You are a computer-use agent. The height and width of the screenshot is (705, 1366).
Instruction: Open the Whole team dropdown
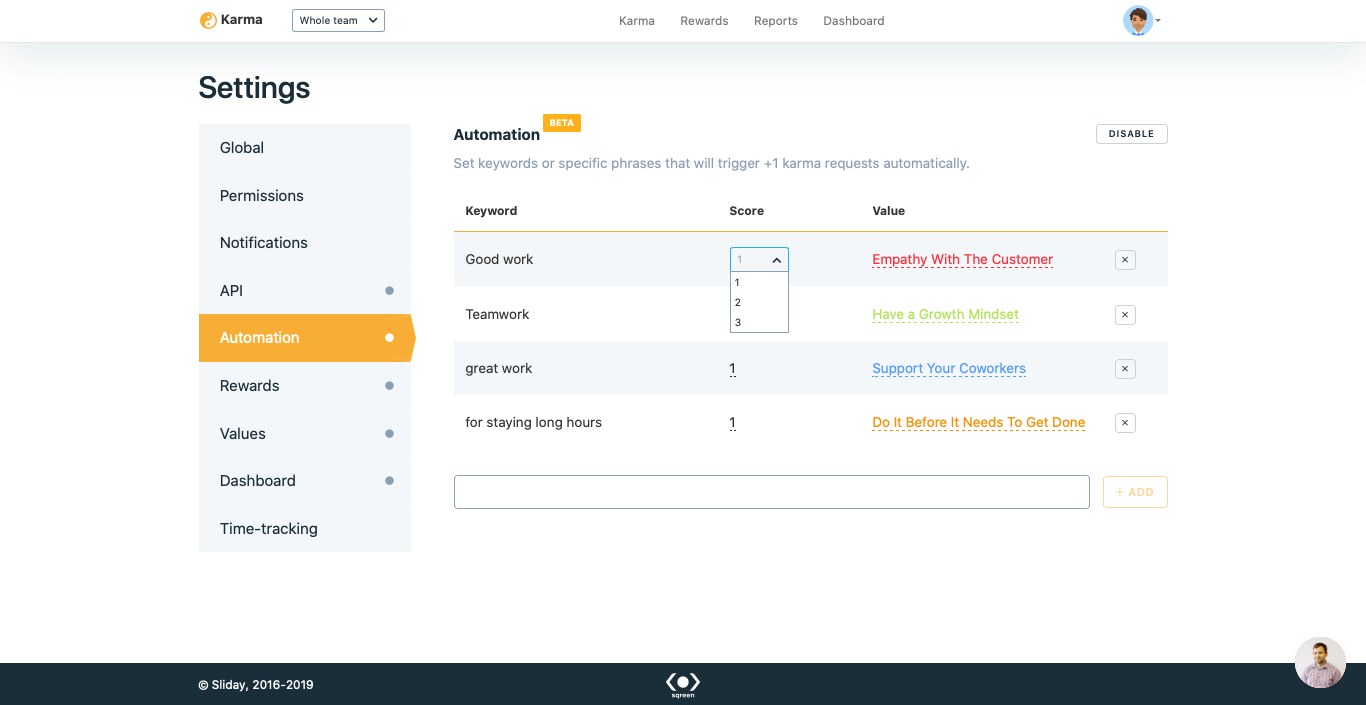point(338,20)
